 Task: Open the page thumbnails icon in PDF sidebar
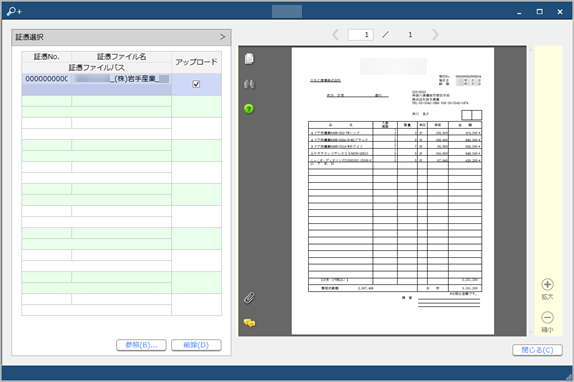click(x=249, y=59)
